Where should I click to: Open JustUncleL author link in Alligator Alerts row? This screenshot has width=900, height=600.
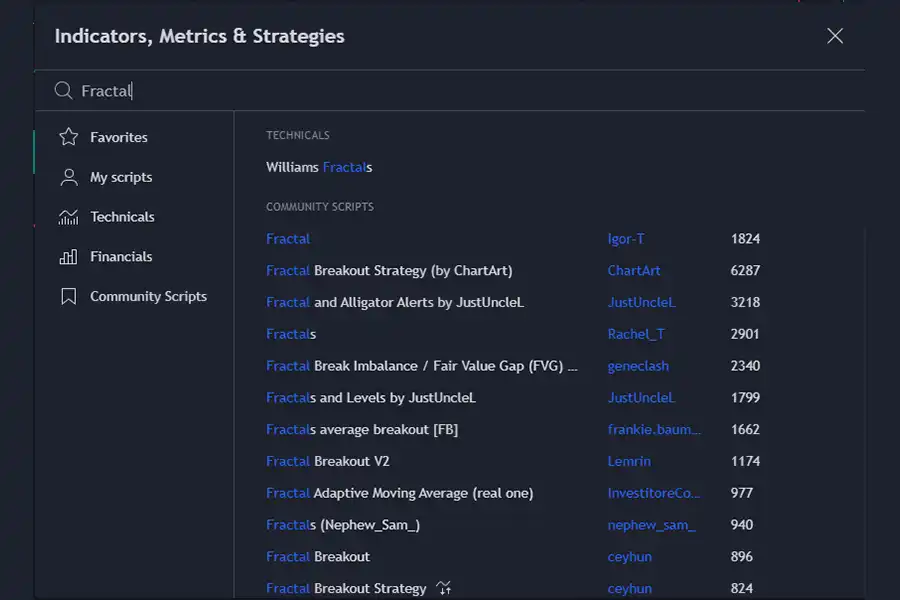tap(641, 302)
